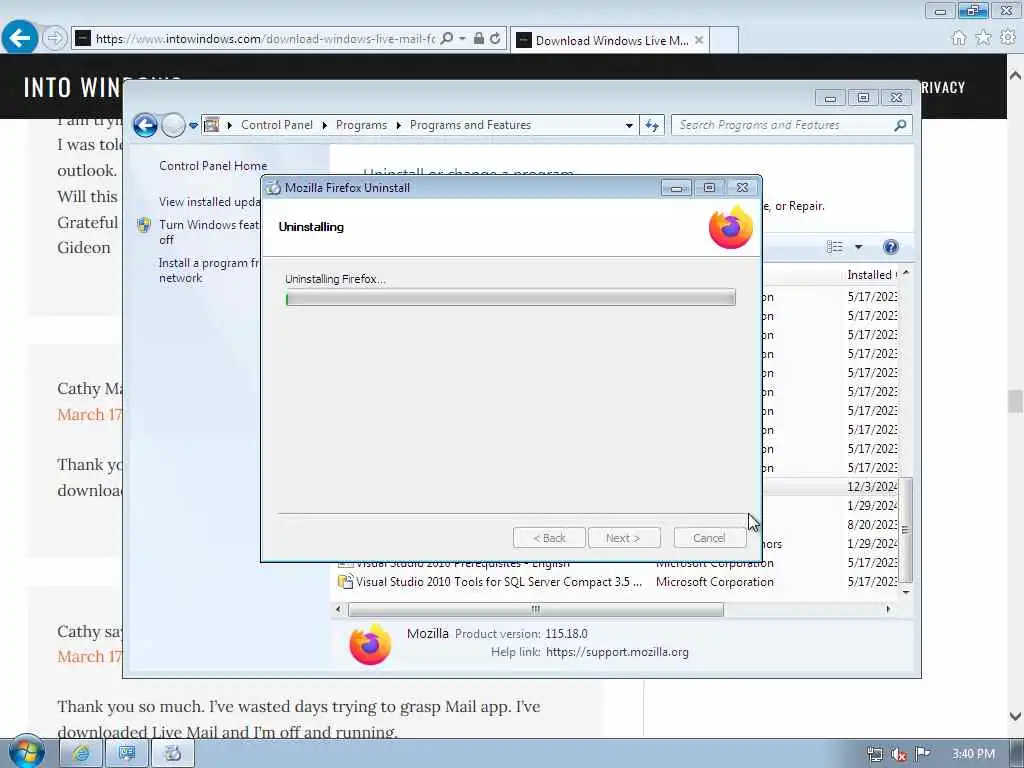Click the Firefox logo in uninstall dialog
The height and width of the screenshot is (768, 1024).
[731, 227]
